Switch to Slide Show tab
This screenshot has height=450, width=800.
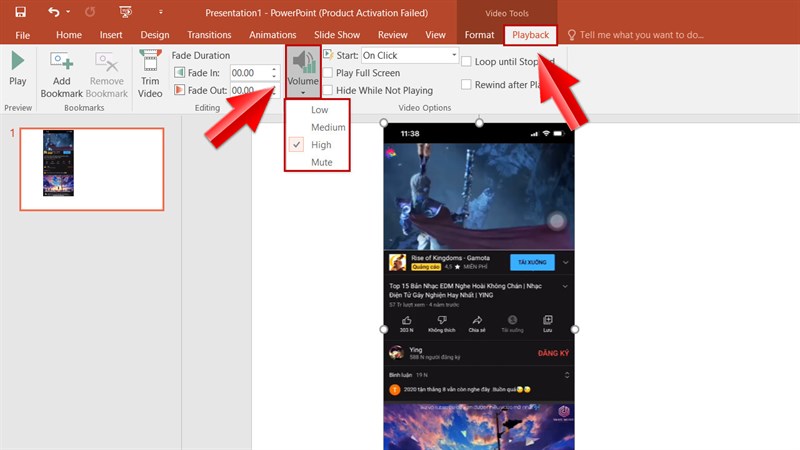[337, 35]
